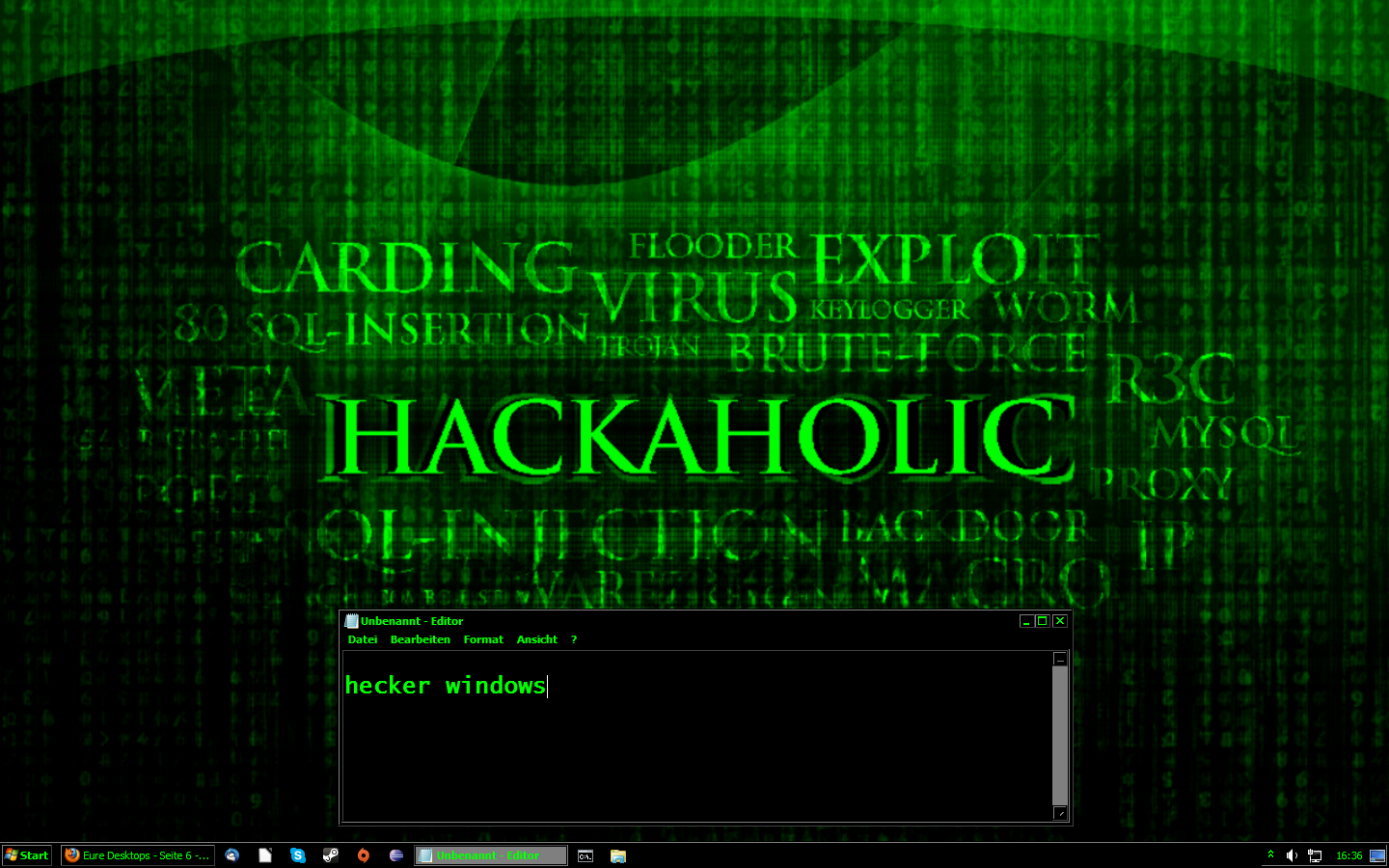Viewport: 1389px width, 868px height.
Task: Open the command prompt taskbar icon
Action: coord(586,855)
